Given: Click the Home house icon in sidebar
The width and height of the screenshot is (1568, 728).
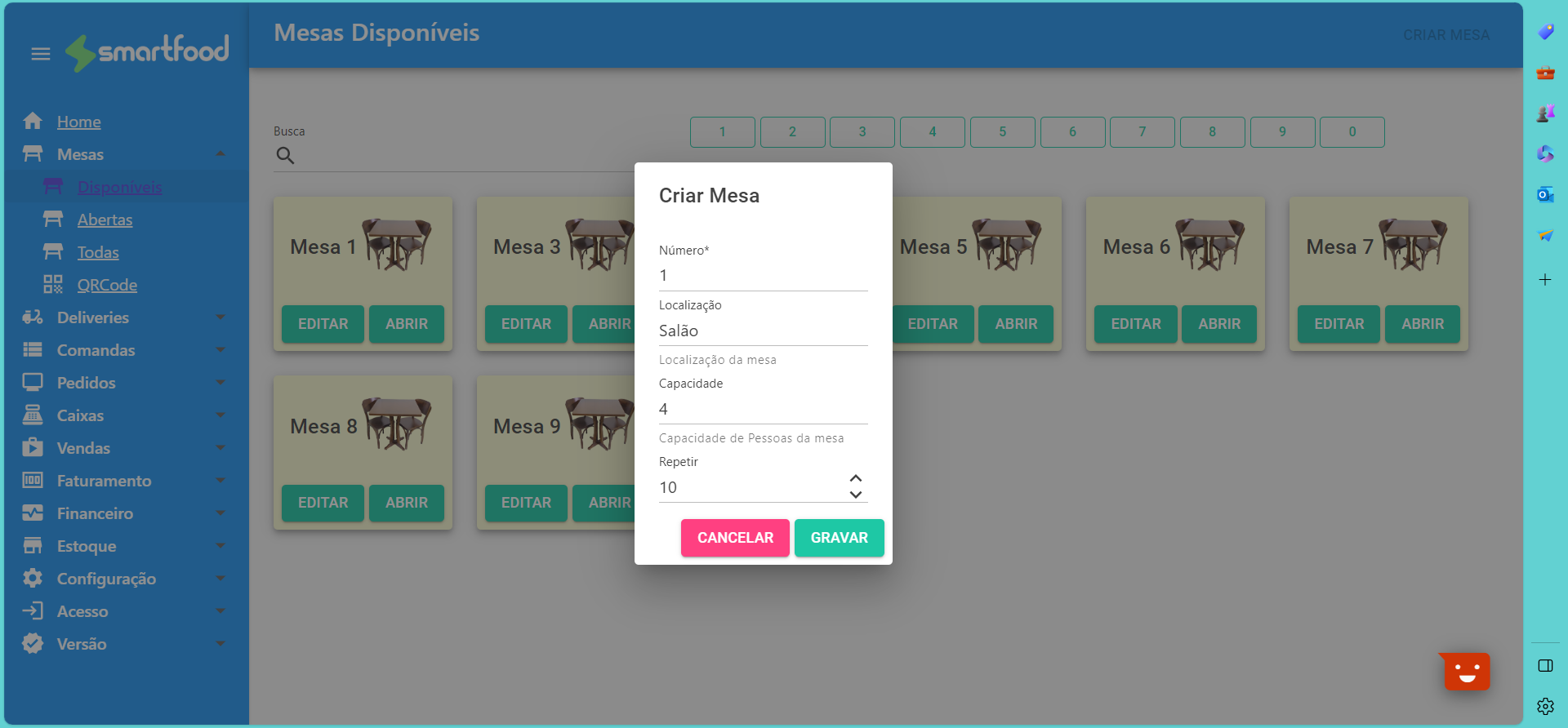Looking at the screenshot, I should point(33,122).
